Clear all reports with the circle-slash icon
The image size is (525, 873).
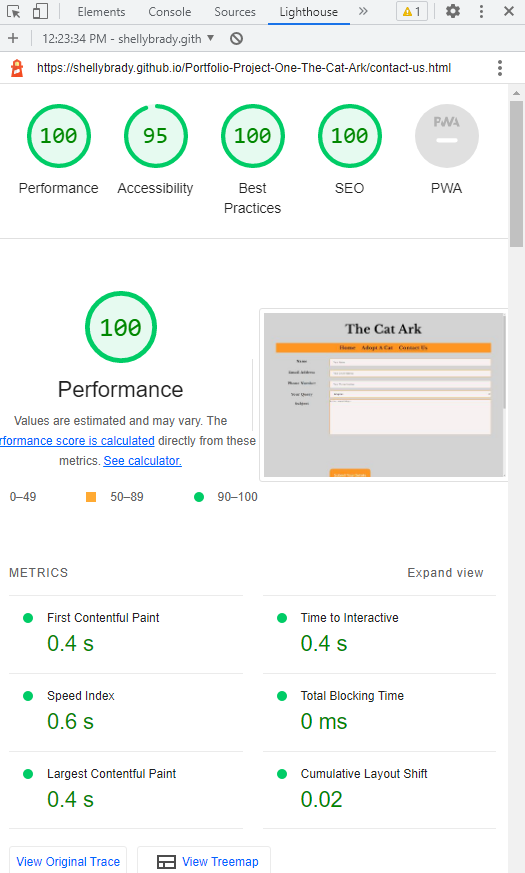[237, 38]
